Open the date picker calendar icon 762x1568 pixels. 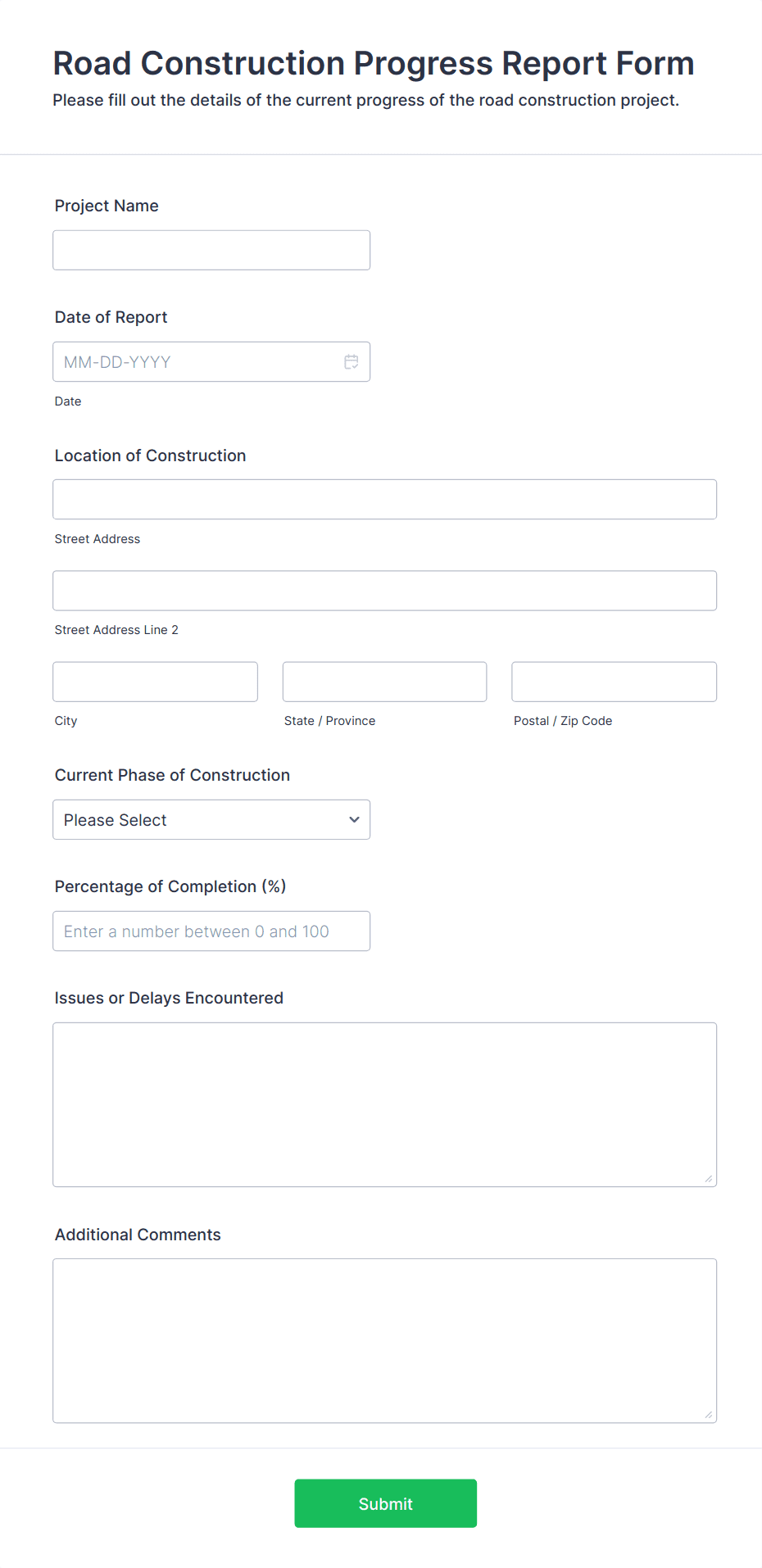coord(351,361)
